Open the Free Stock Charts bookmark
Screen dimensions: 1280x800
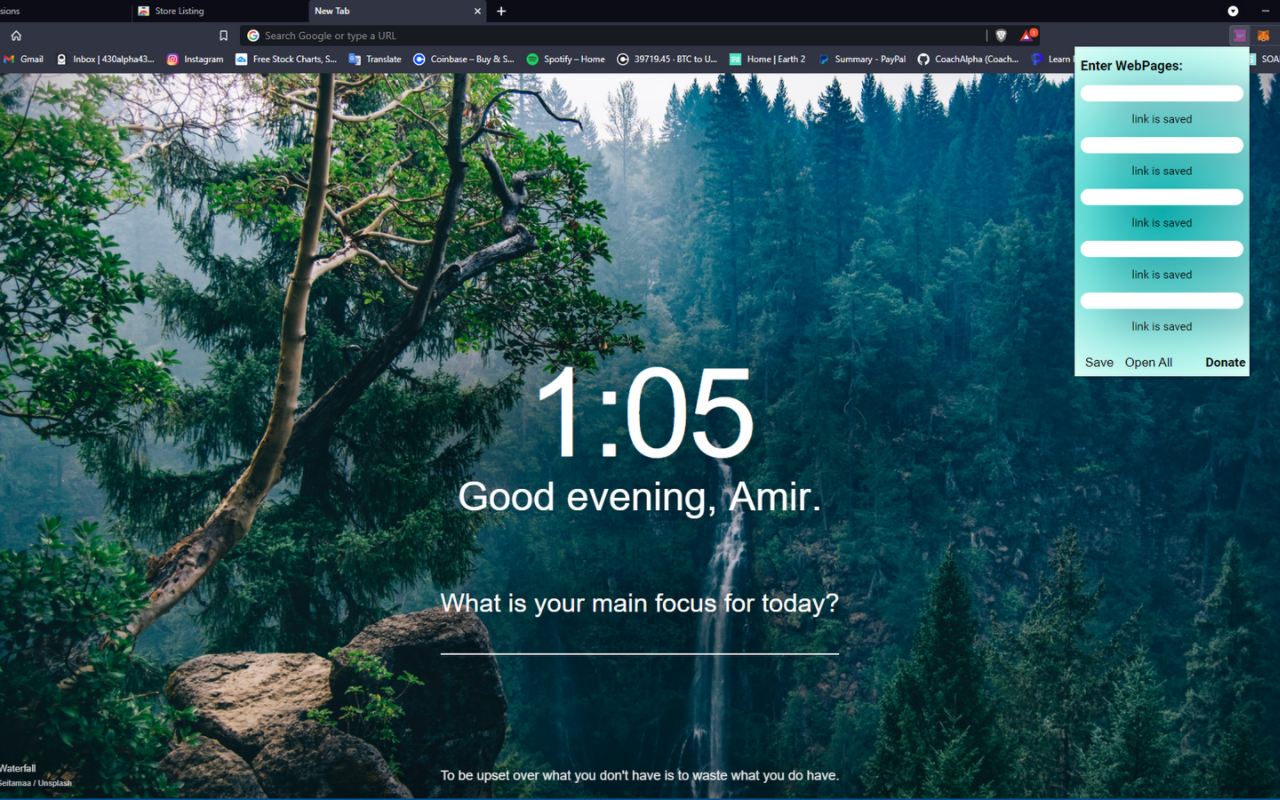pyautogui.click(x=286, y=59)
